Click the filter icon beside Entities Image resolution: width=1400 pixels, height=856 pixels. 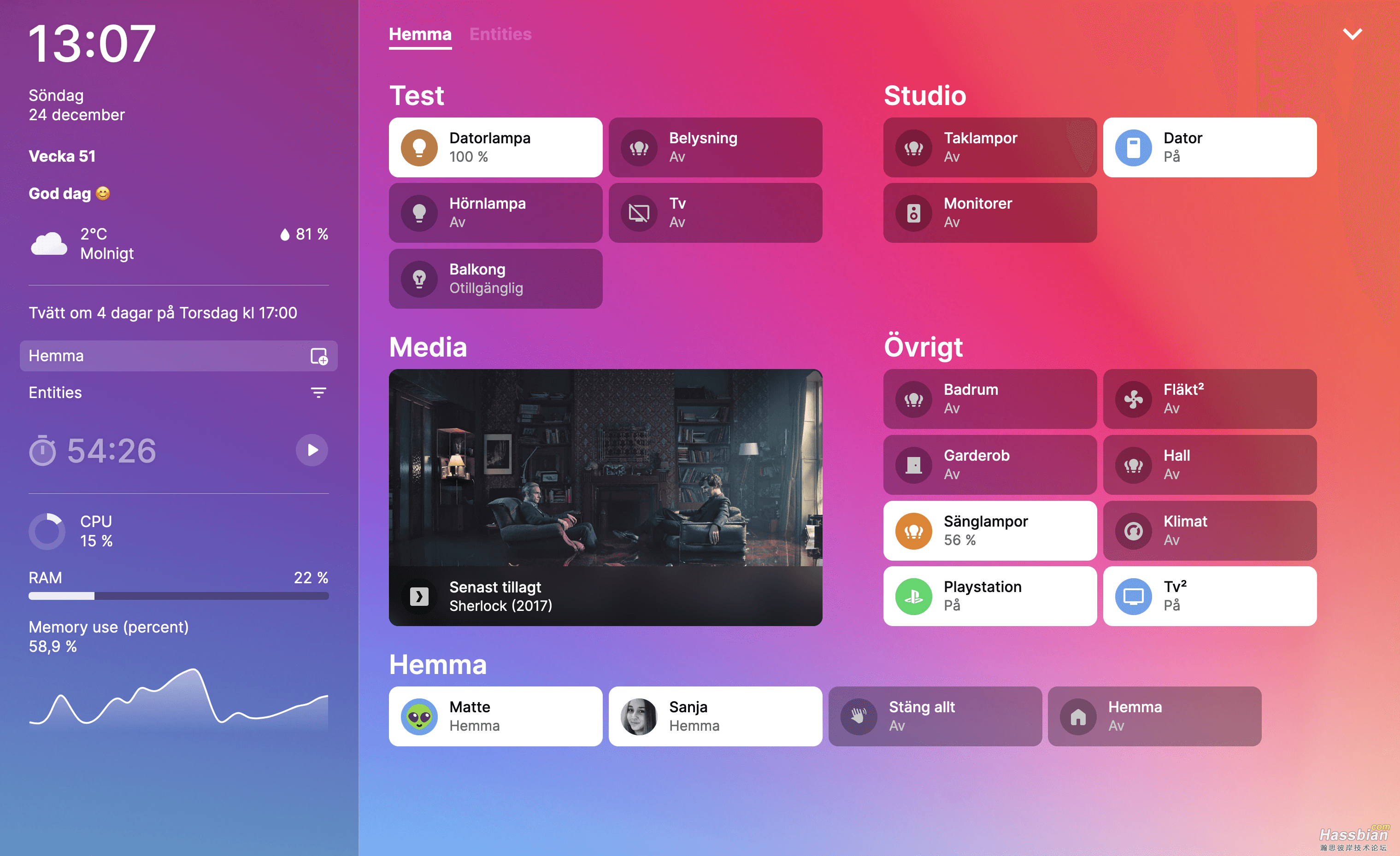318,393
